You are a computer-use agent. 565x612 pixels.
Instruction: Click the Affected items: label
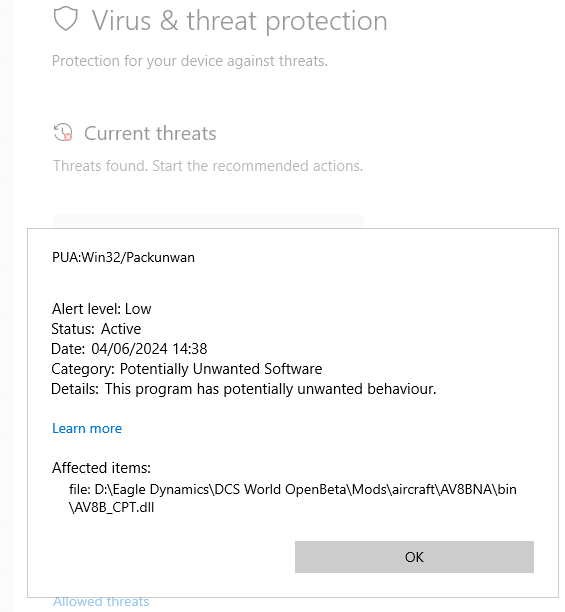click(101, 468)
